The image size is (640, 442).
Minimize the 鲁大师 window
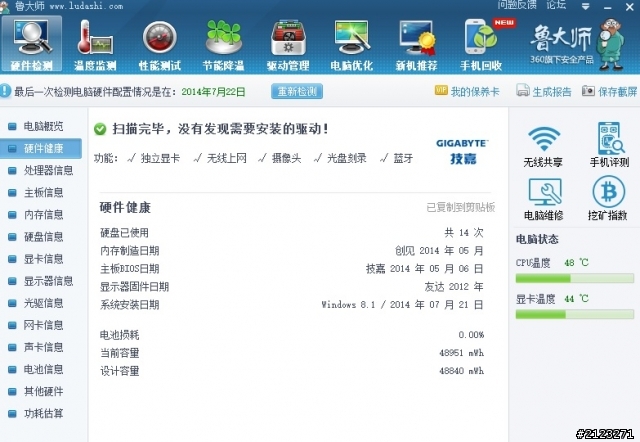607,7
